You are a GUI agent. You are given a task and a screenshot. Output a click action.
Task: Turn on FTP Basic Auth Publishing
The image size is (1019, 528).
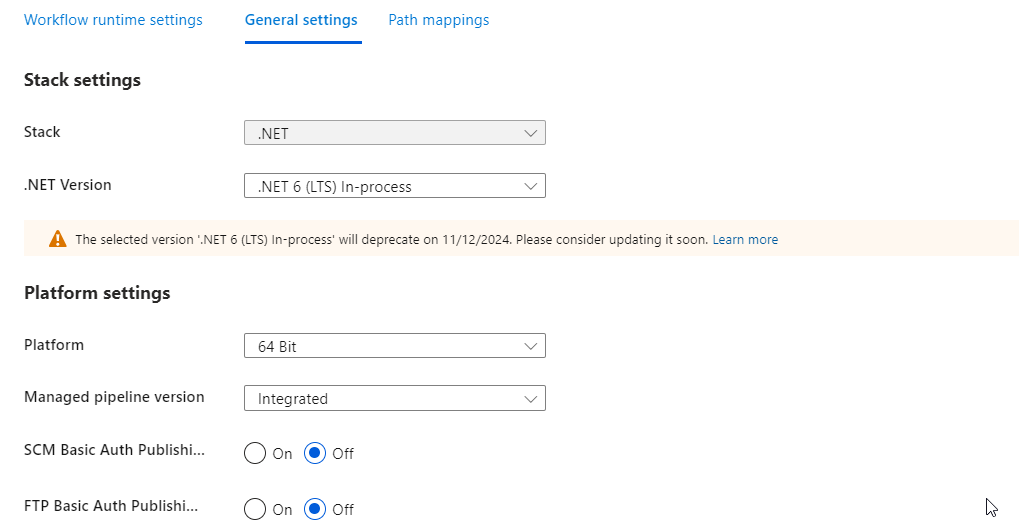click(255, 509)
